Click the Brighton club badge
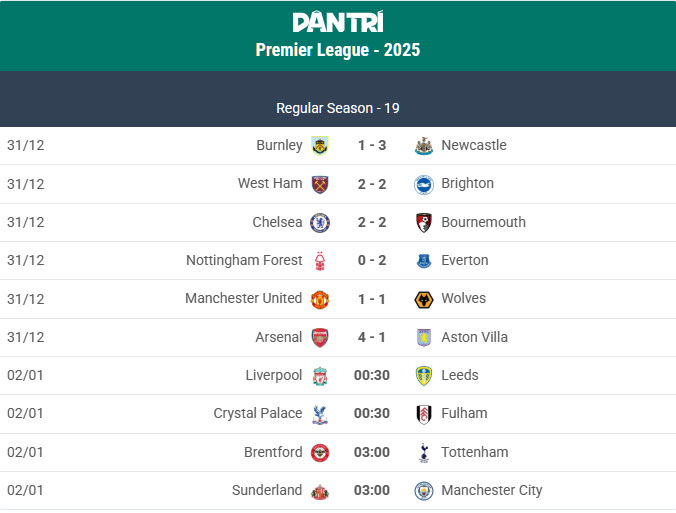The image size is (676, 513). pyautogui.click(x=424, y=184)
